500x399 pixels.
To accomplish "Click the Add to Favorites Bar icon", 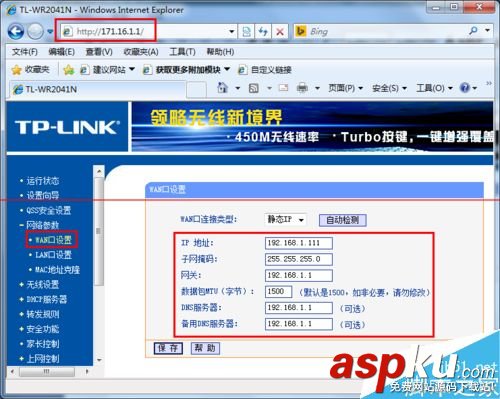I will click(69, 70).
